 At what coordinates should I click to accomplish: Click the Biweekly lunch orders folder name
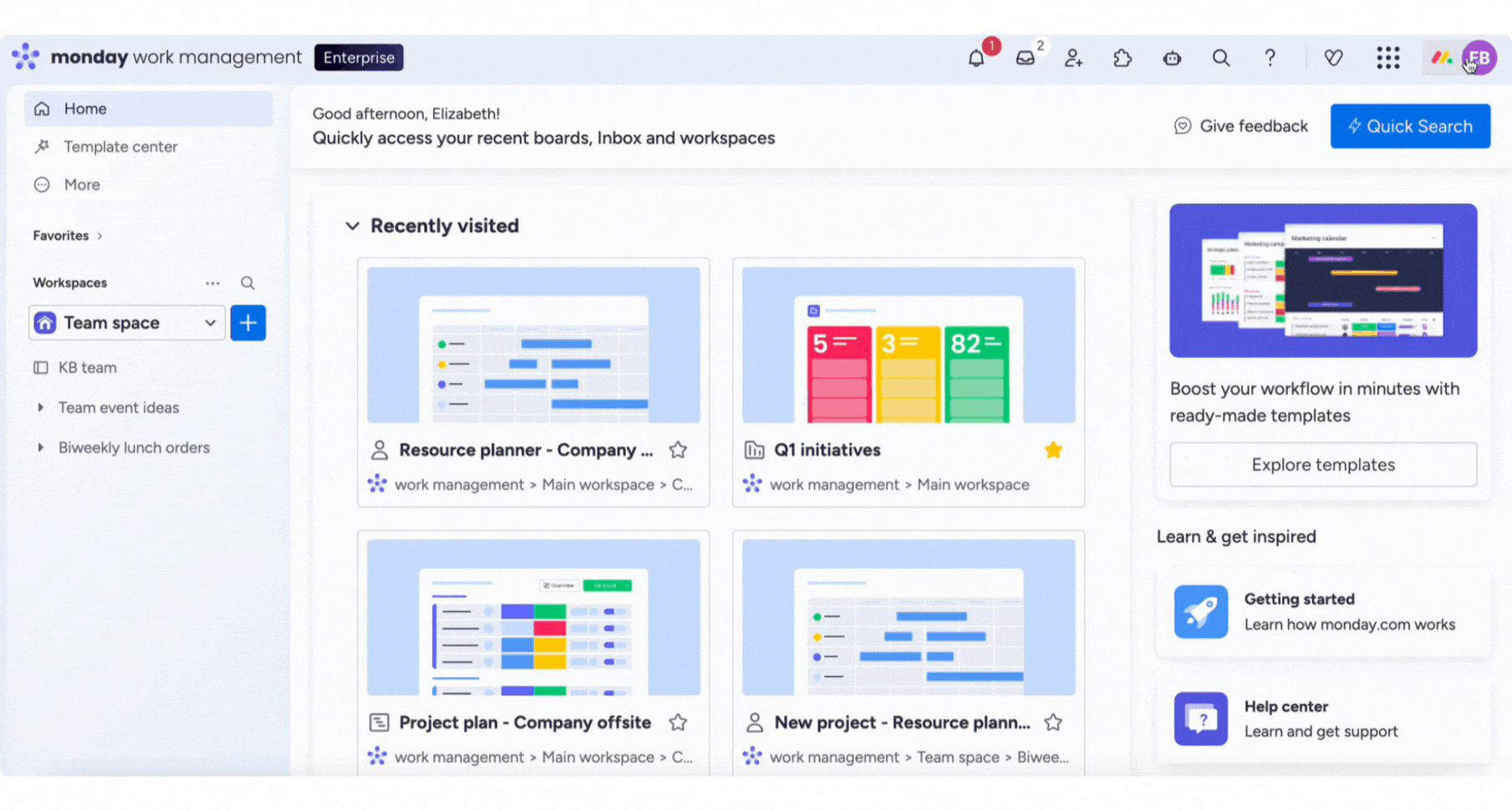click(x=134, y=448)
